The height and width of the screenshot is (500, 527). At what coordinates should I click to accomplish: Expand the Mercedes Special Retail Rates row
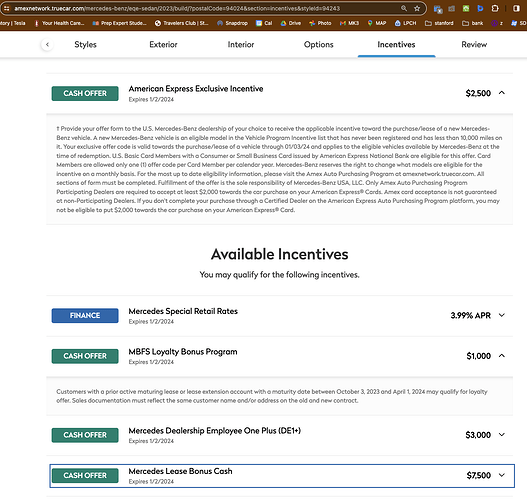[x=502, y=315]
